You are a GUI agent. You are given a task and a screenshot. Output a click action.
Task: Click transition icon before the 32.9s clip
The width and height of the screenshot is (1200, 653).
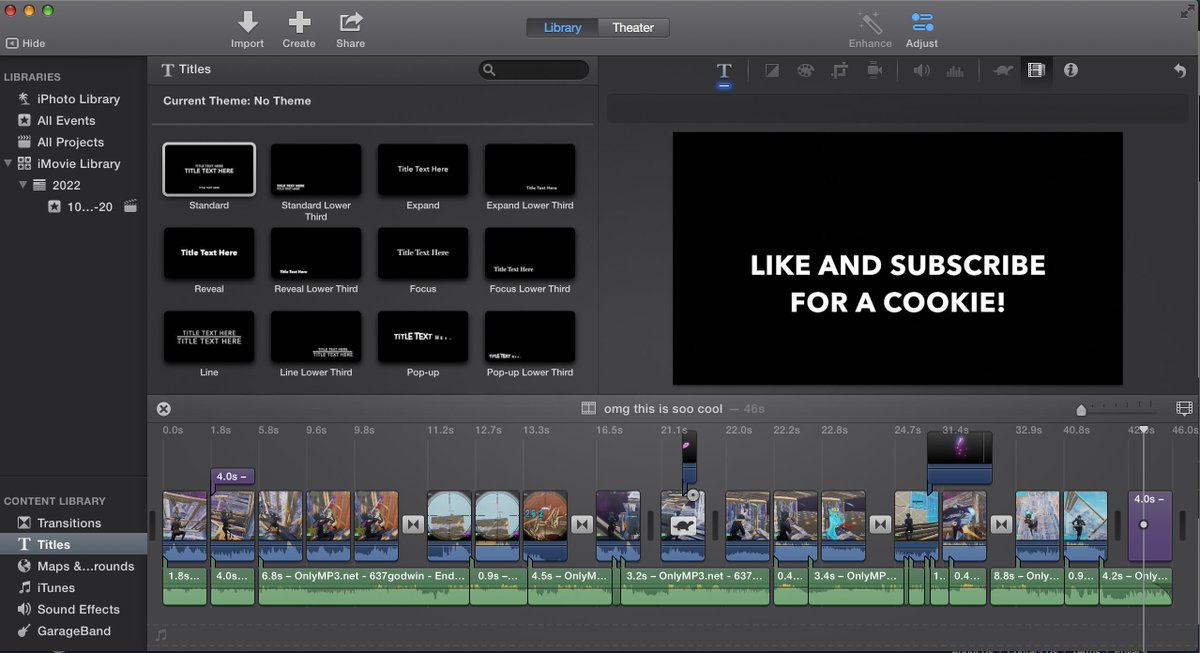pos(1001,524)
